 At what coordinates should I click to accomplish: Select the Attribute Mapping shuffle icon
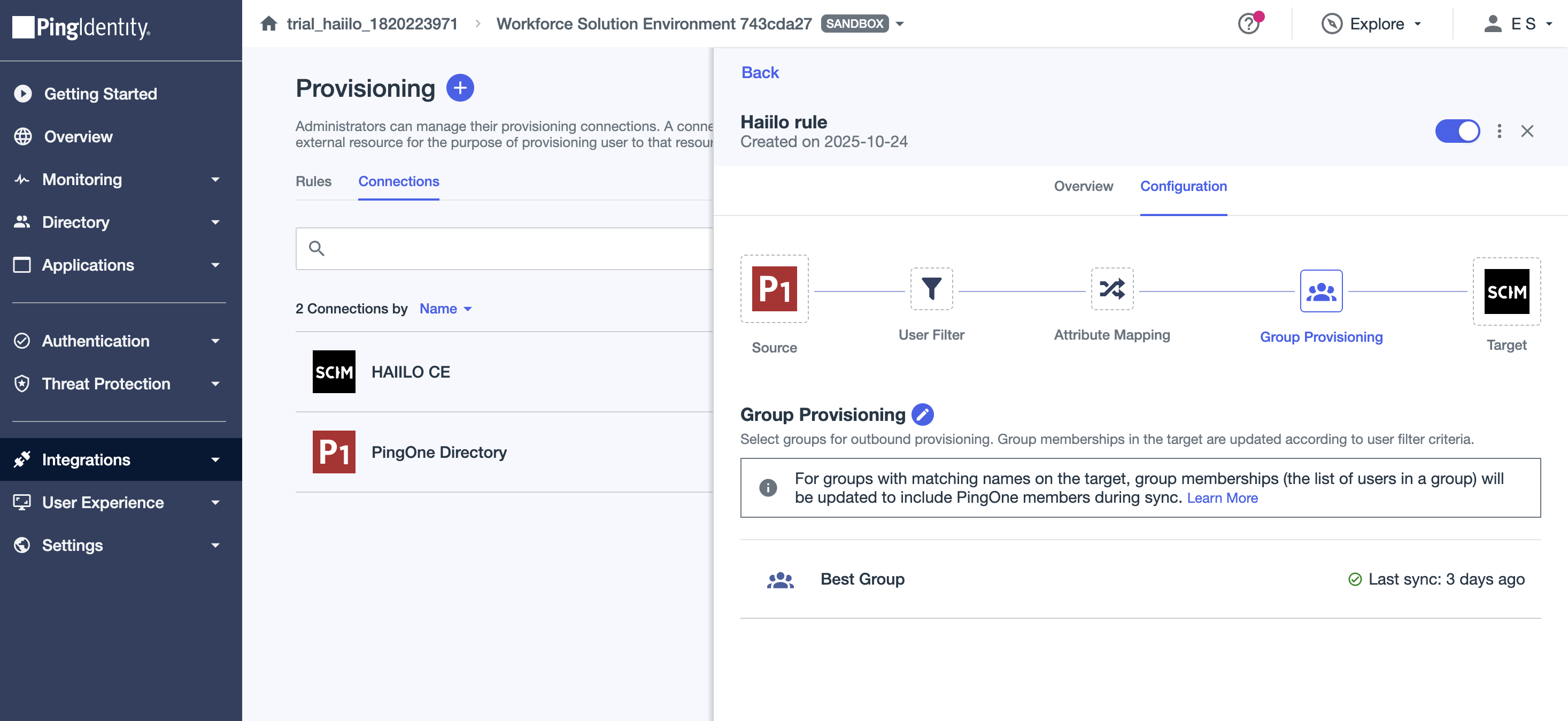point(1112,289)
